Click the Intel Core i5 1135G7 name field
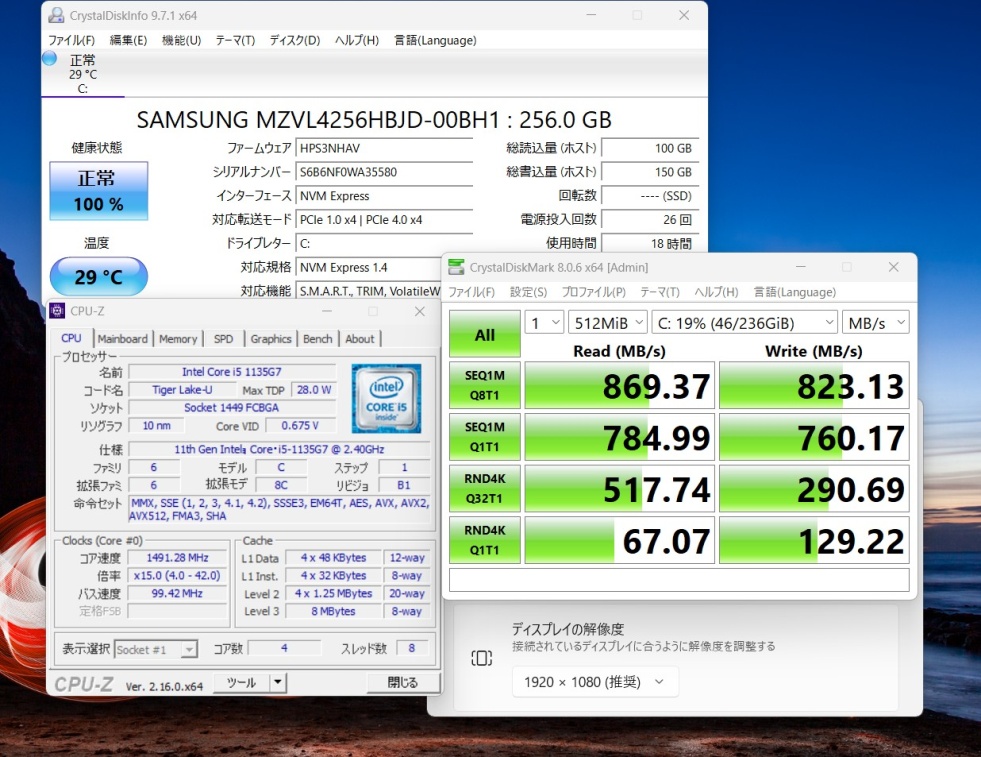This screenshot has height=757, width=981. tap(231, 372)
